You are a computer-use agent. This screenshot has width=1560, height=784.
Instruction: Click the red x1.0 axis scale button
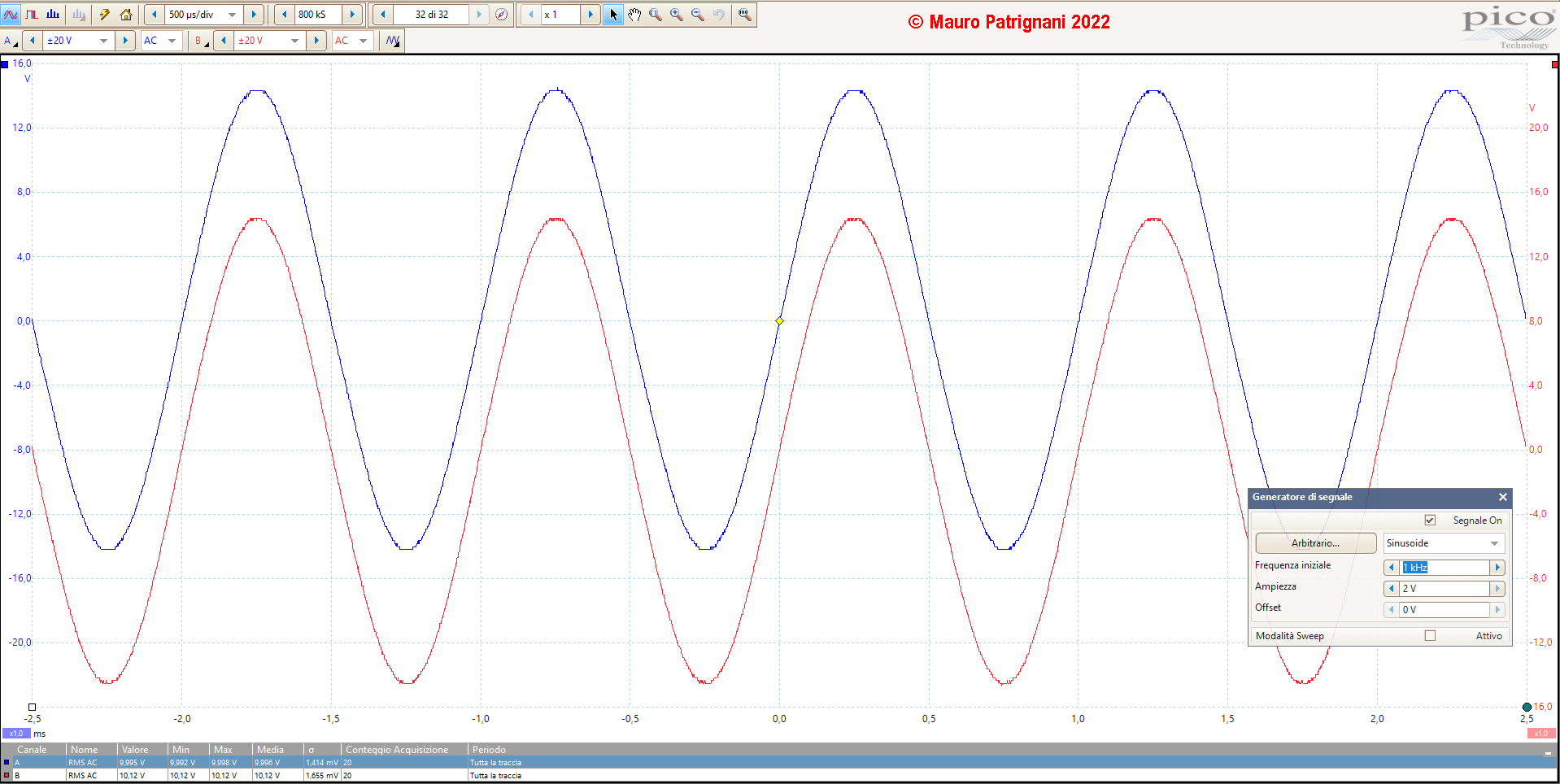click(1541, 734)
